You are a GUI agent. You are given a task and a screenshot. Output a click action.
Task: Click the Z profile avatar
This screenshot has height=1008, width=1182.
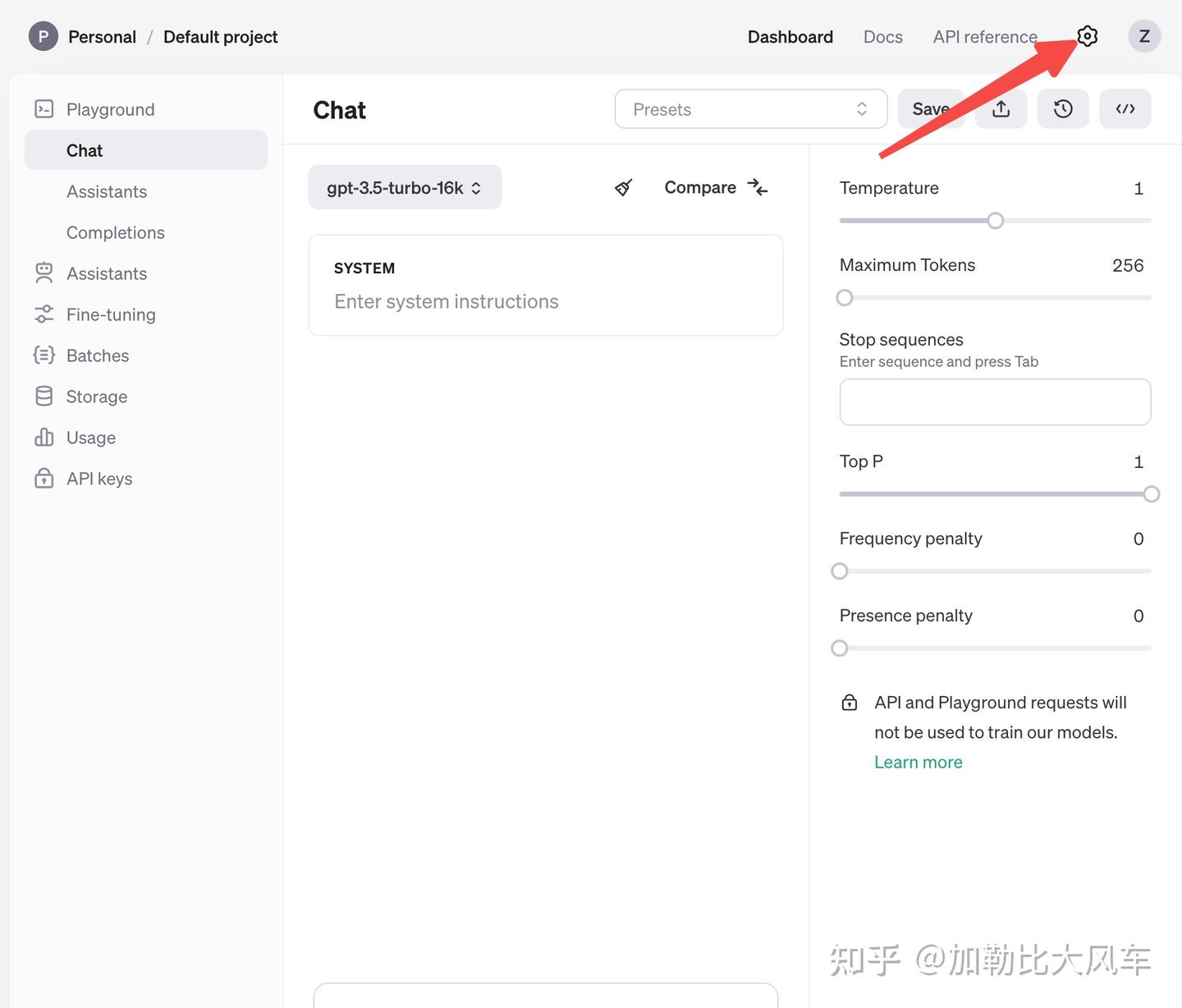pyautogui.click(x=1144, y=36)
